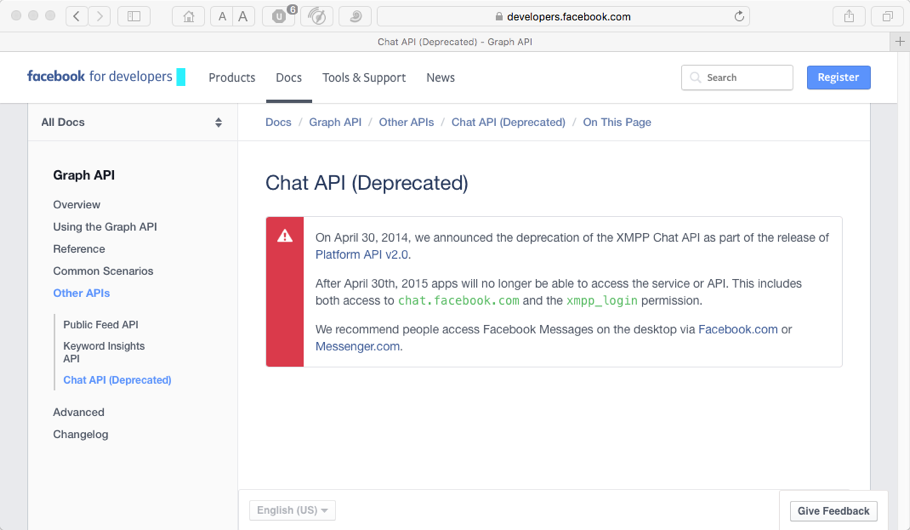Open Other APIs breadcrumb link
910x530 pixels.
pyautogui.click(x=406, y=122)
